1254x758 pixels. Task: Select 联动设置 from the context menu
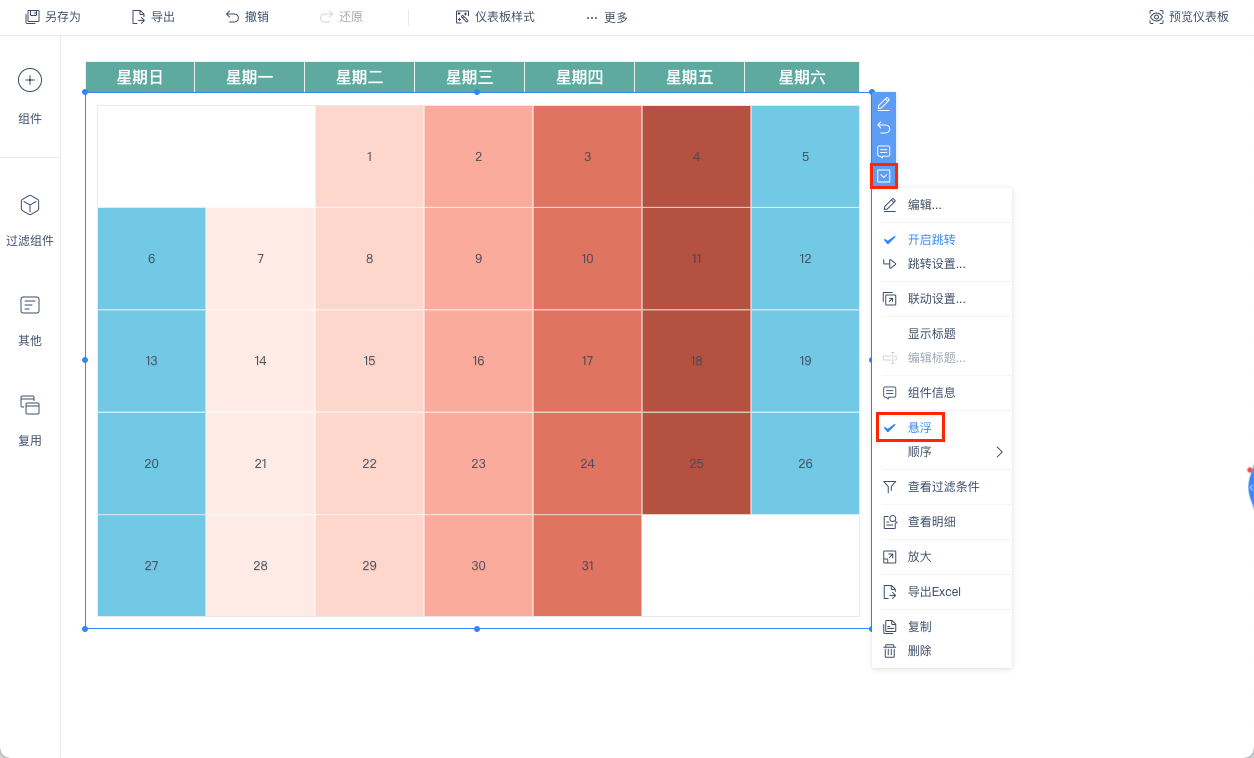click(936, 299)
